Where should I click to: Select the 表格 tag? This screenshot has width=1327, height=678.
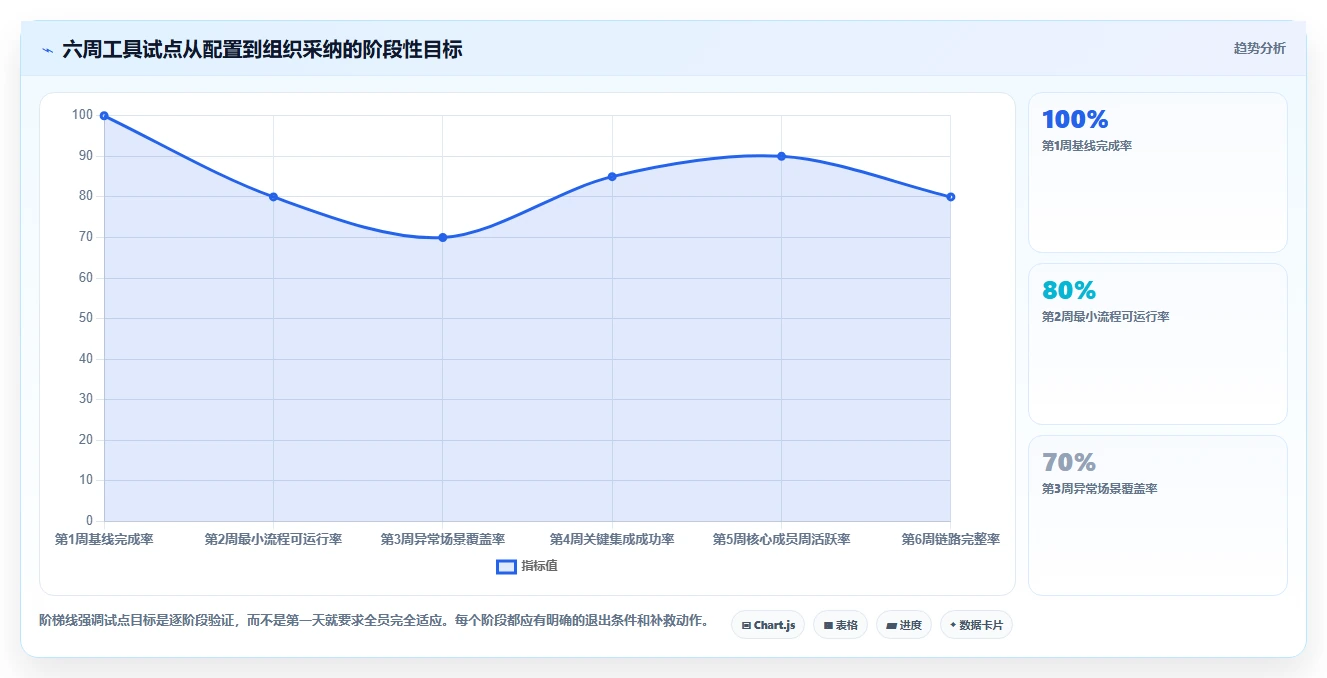tap(840, 625)
